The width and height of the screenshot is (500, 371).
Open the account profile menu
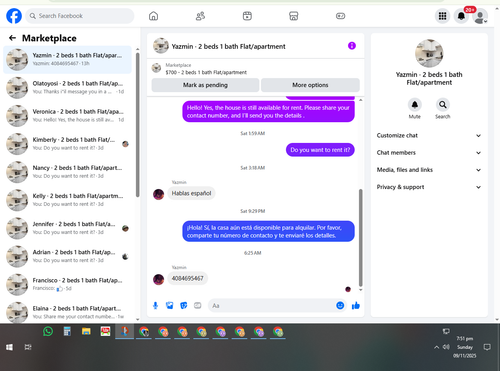(480, 17)
